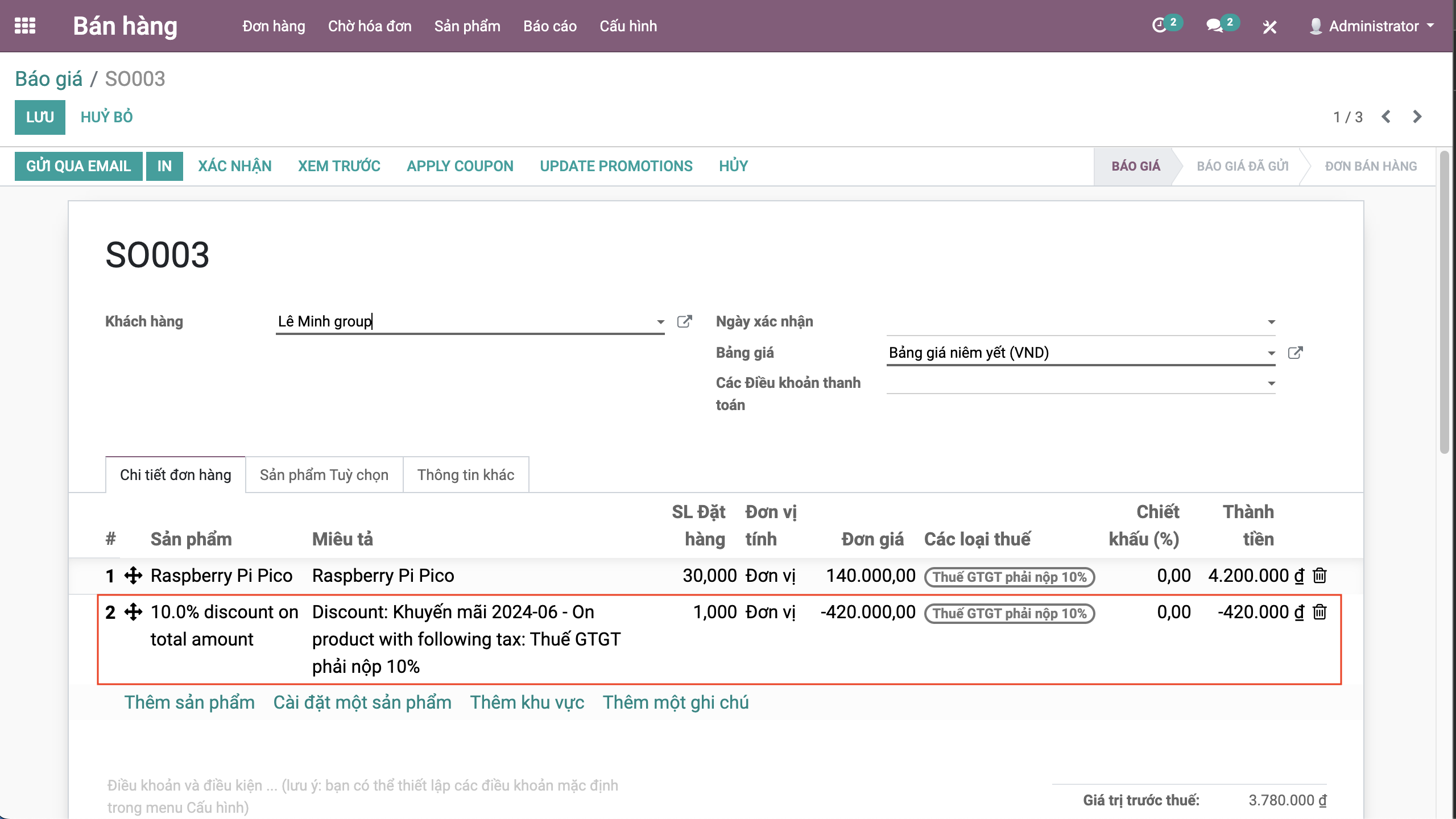This screenshot has width=1456, height=819.
Task: Go to previous record arrow
Action: 1386,117
